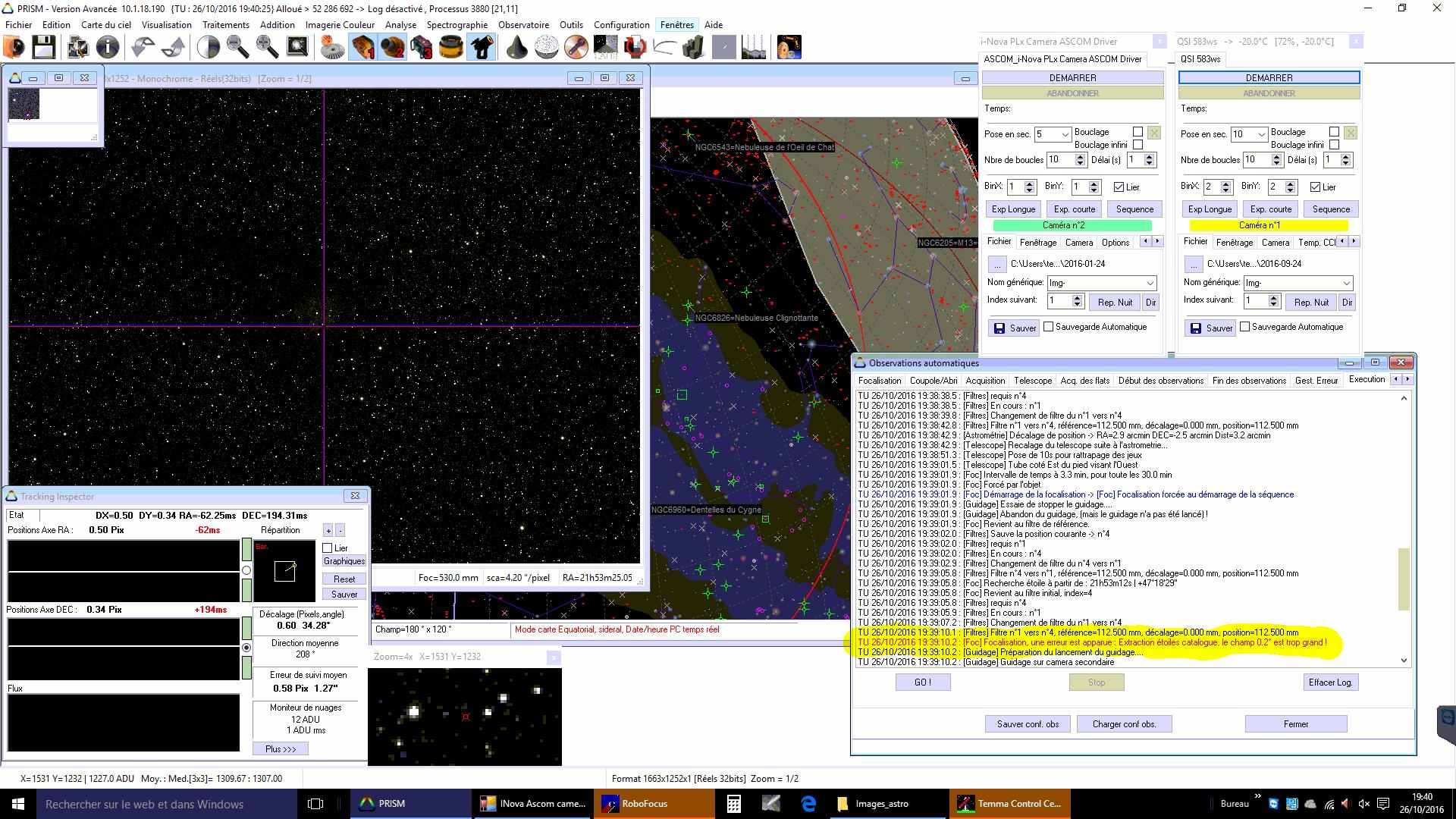Open the Pose en sec. dropdown showing 5

(x=1065, y=134)
